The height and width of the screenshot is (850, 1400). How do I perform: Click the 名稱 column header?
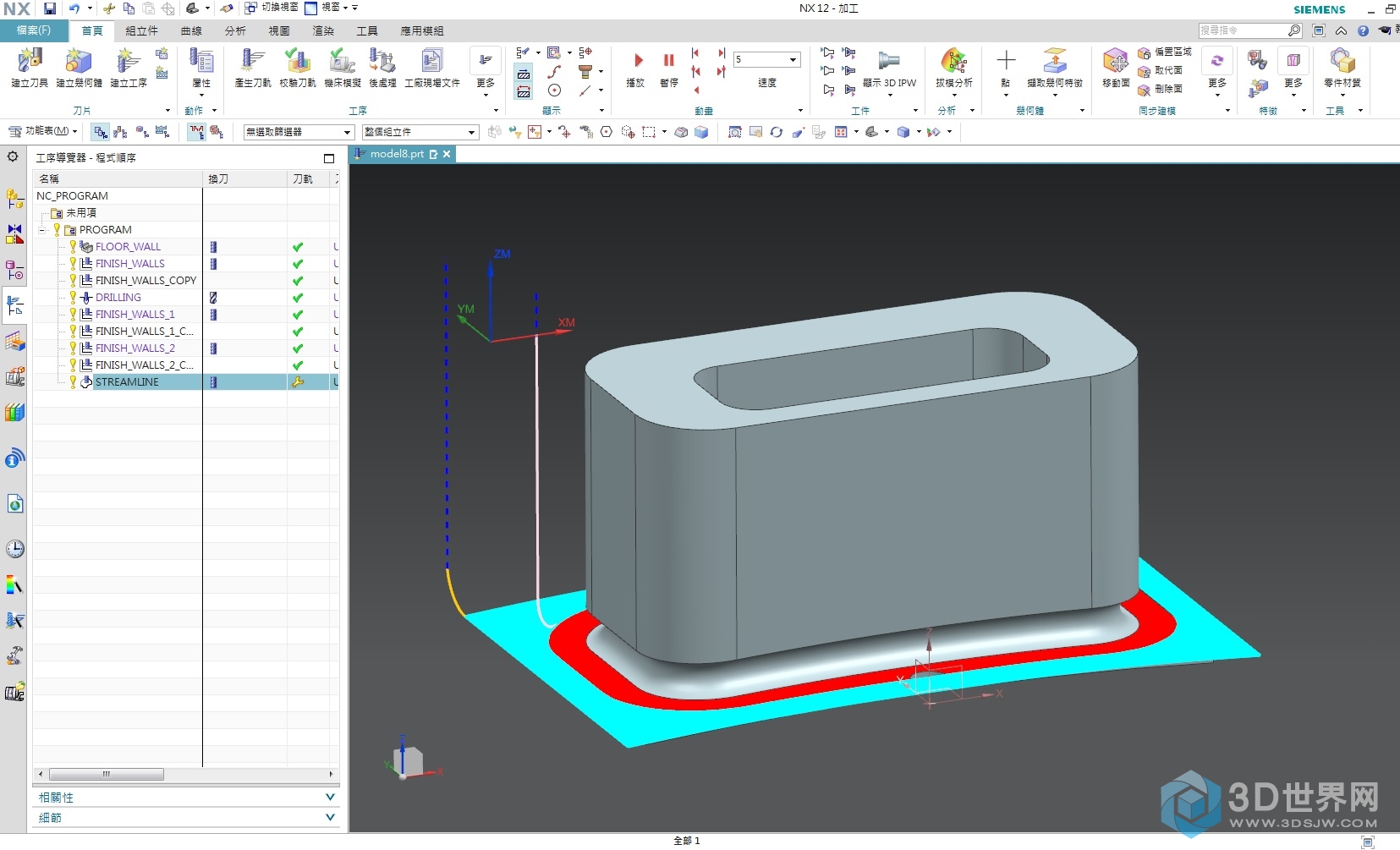(118, 178)
